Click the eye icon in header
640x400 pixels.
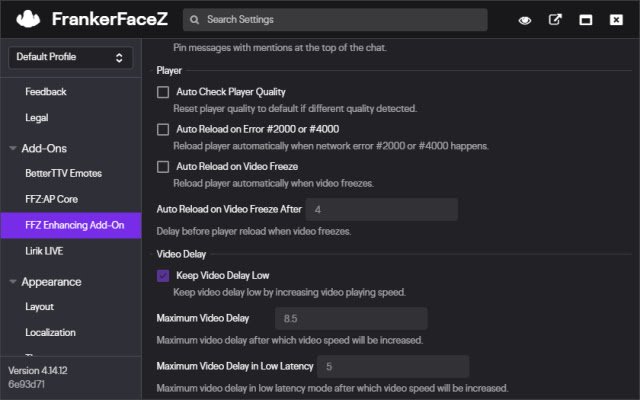[525, 20]
